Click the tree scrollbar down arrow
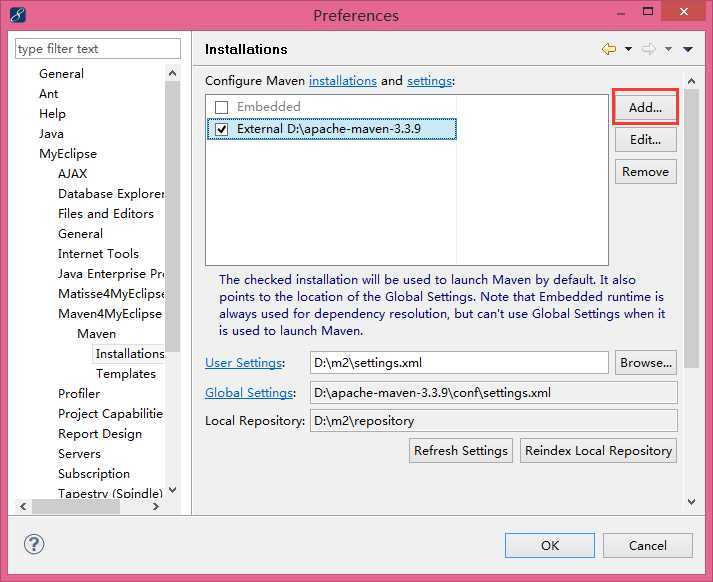The height and width of the screenshot is (582, 713). (x=172, y=490)
